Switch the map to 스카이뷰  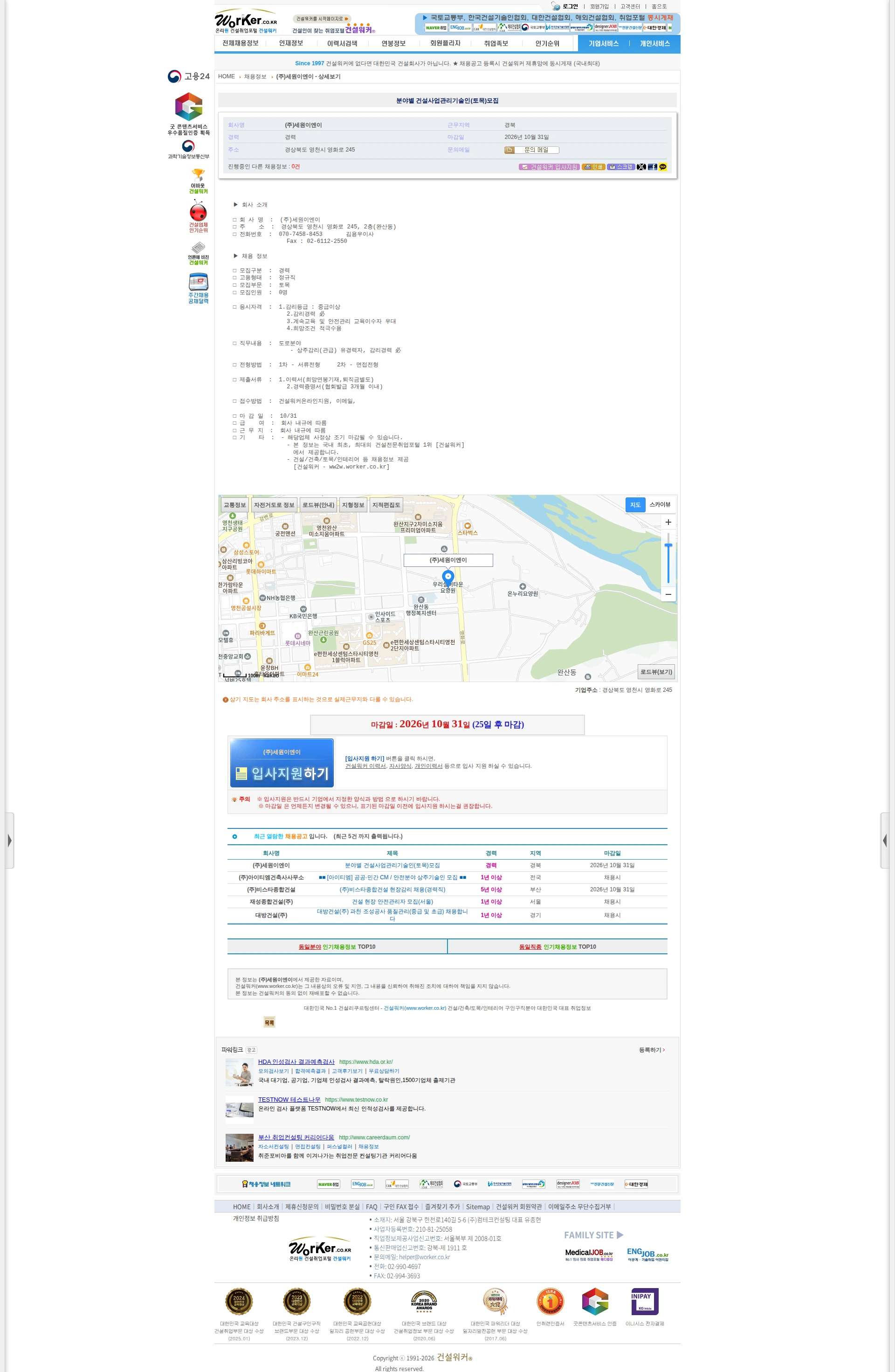[x=660, y=504]
